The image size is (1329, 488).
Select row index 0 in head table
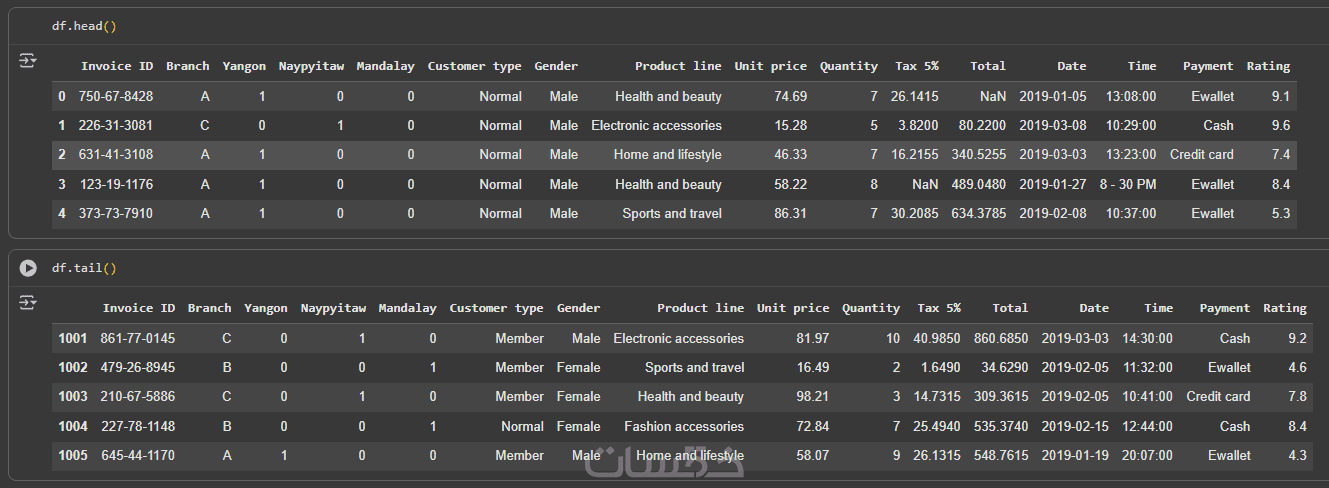62,96
